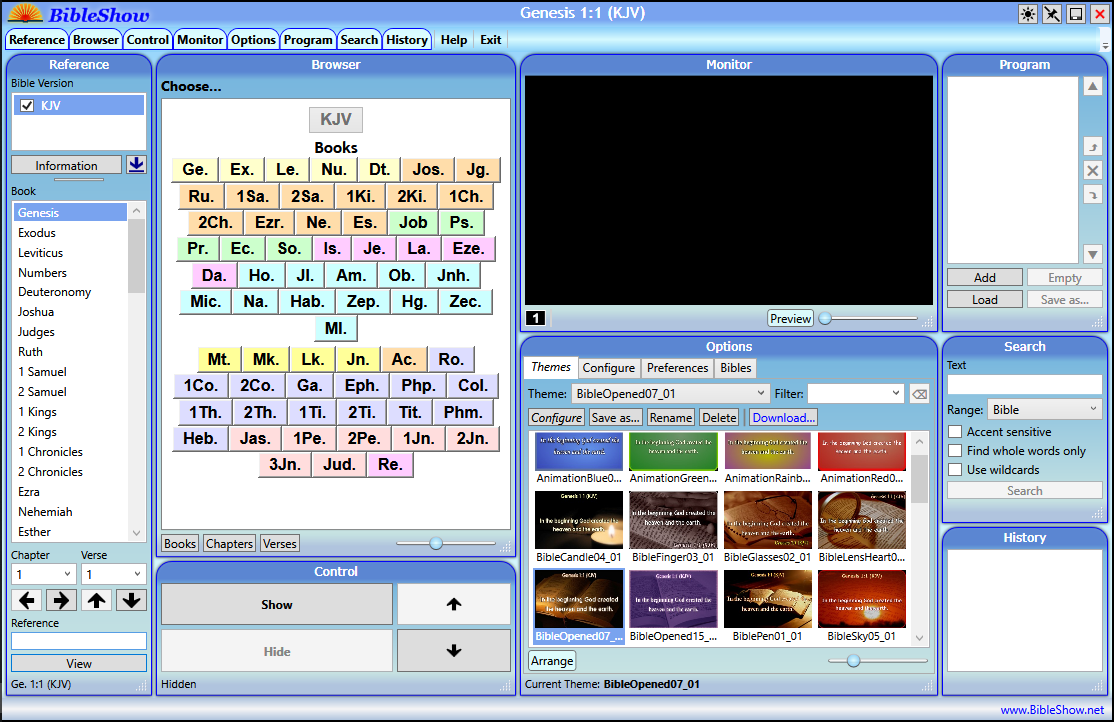Enable Find whole words only
This screenshot has width=1114, height=722.
pyautogui.click(x=956, y=451)
